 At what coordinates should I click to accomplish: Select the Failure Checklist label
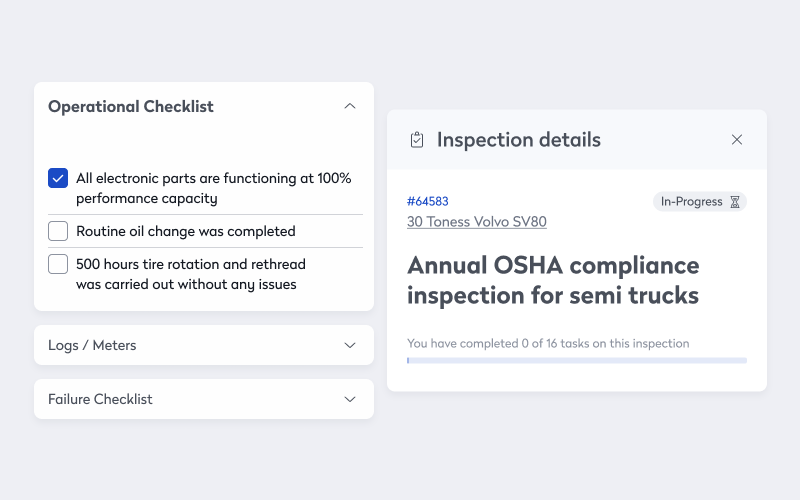100,399
